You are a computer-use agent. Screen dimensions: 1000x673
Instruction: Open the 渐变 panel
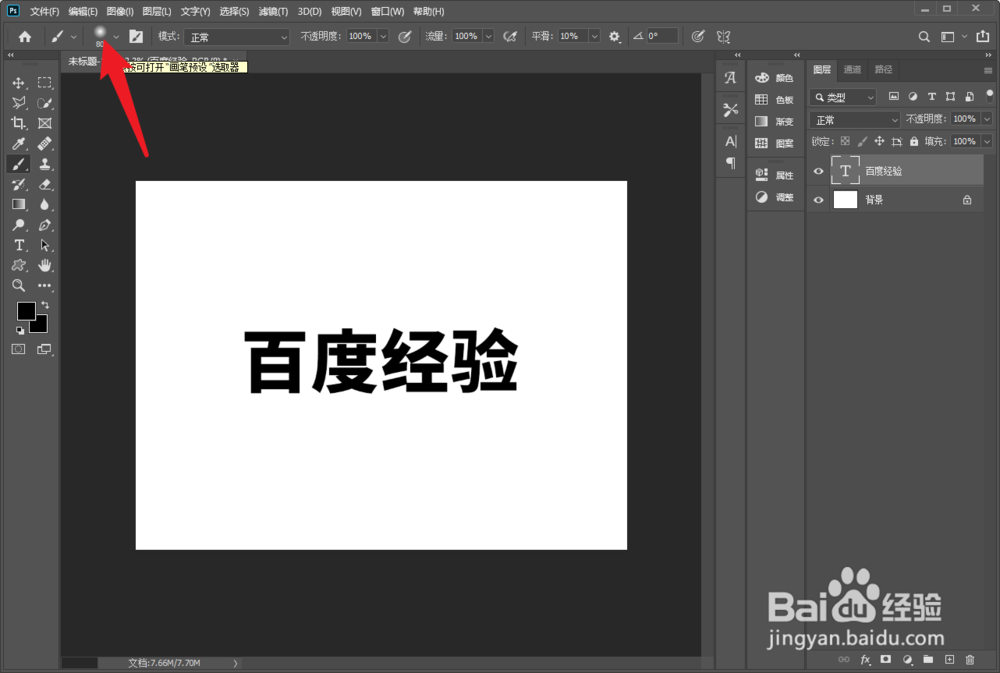(774, 121)
